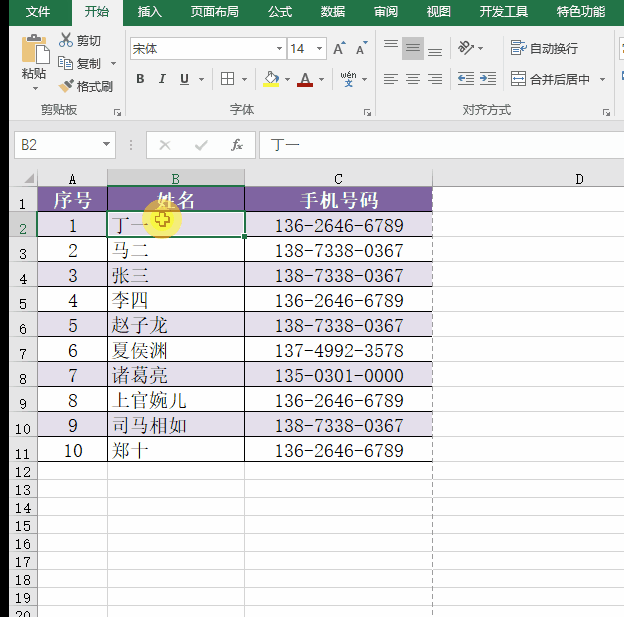Center cell text horizontally
624x617 pixels.
coord(413,79)
